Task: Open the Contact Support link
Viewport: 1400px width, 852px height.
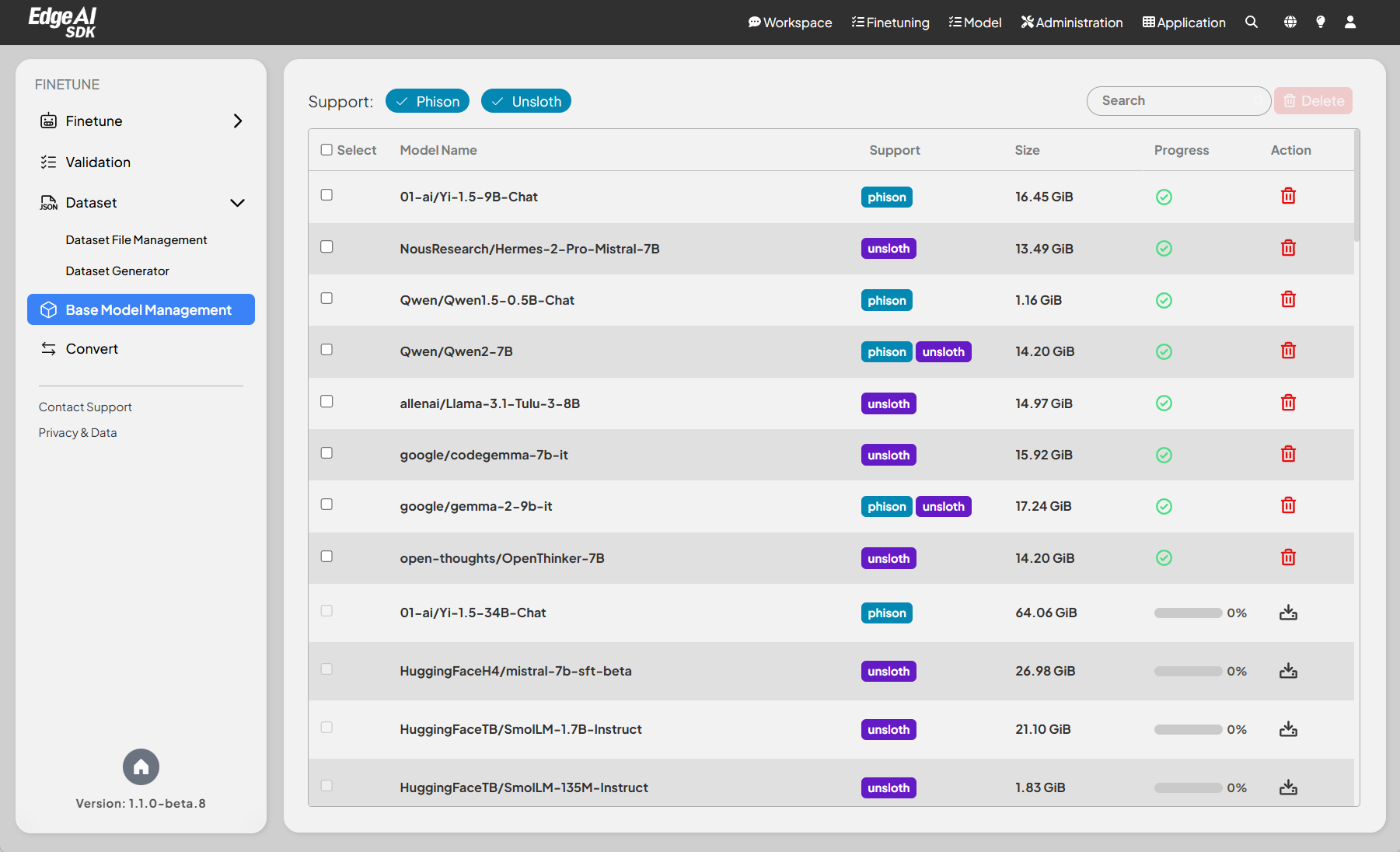Action: pos(86,407)
